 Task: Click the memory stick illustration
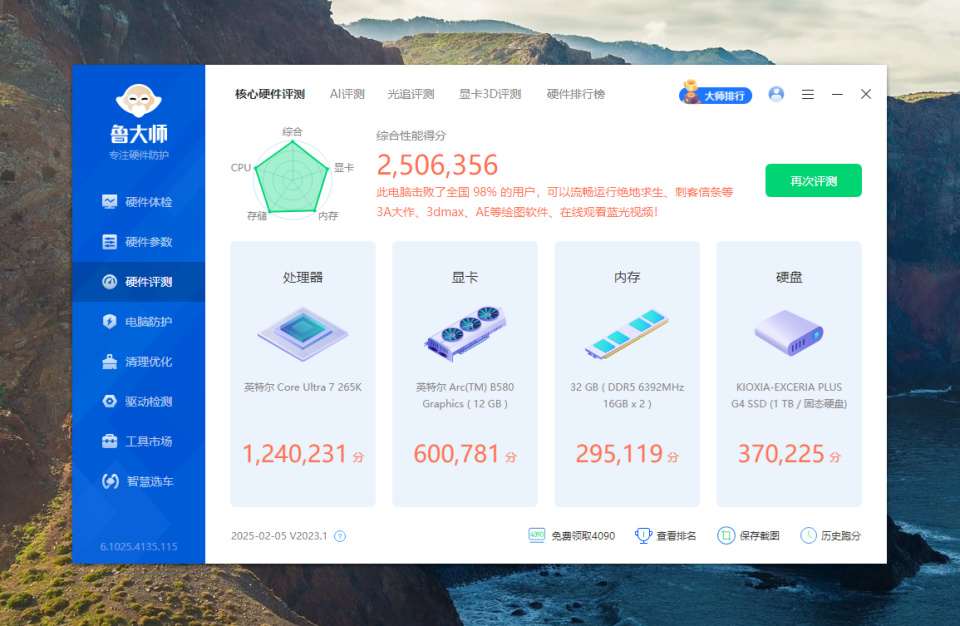[x=627, y=334]
